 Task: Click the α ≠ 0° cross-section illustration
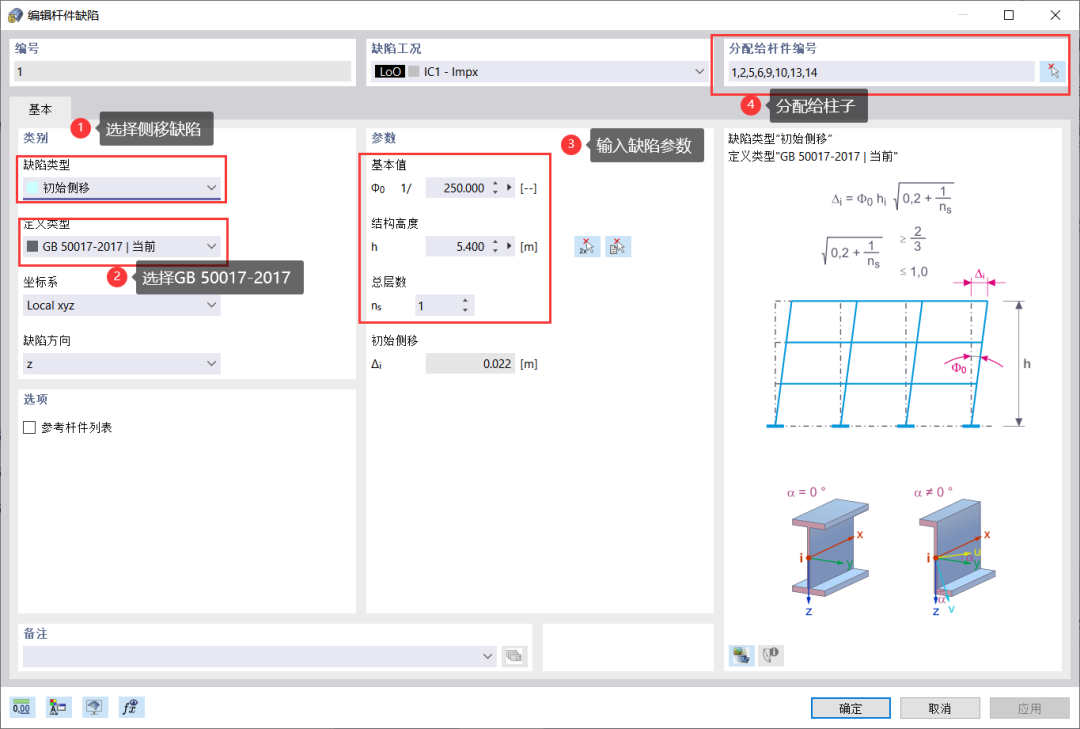click(957, 550)
